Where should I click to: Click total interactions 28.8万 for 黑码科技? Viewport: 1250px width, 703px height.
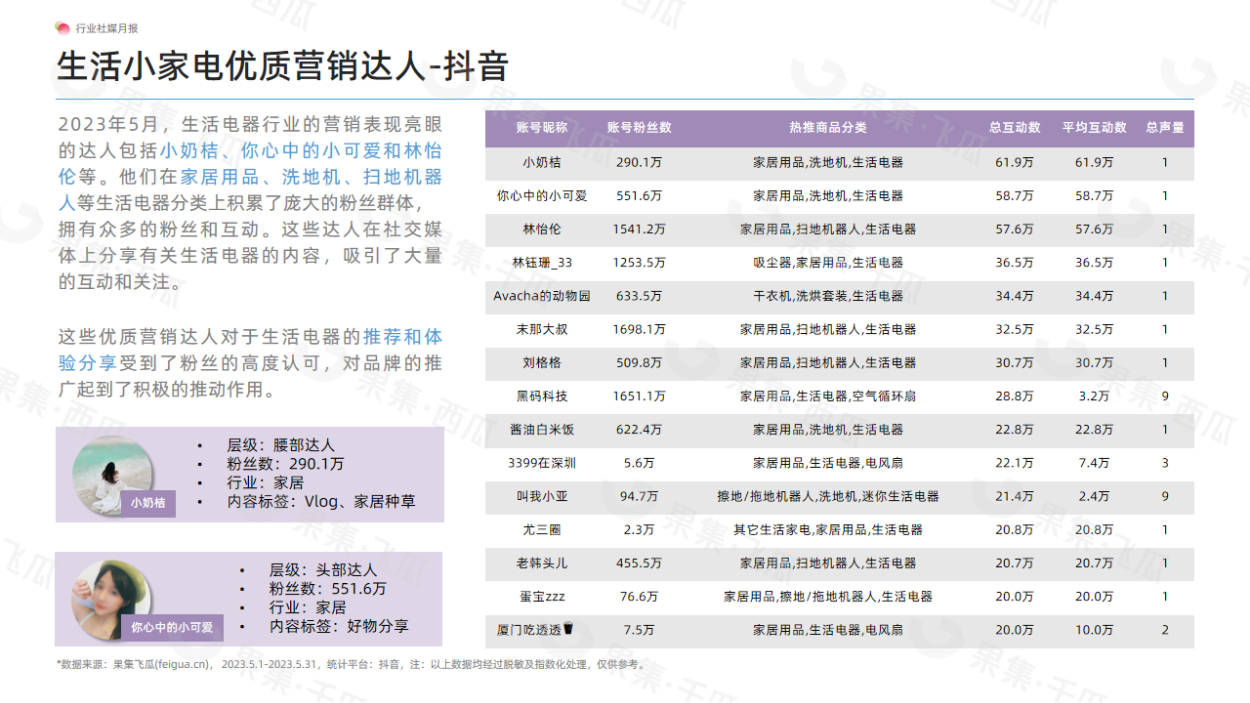coord(1015,396)
